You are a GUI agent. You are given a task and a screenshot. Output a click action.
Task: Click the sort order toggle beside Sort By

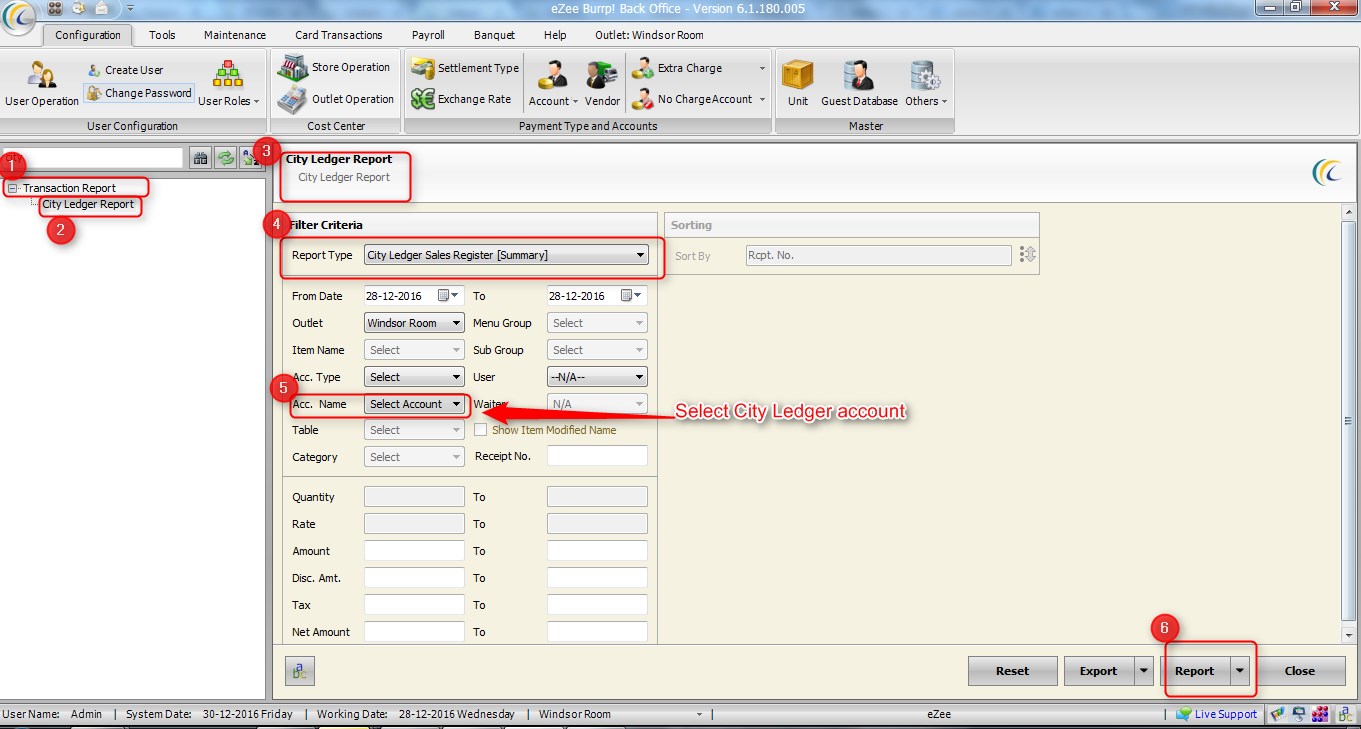[x=1028, y=255]
